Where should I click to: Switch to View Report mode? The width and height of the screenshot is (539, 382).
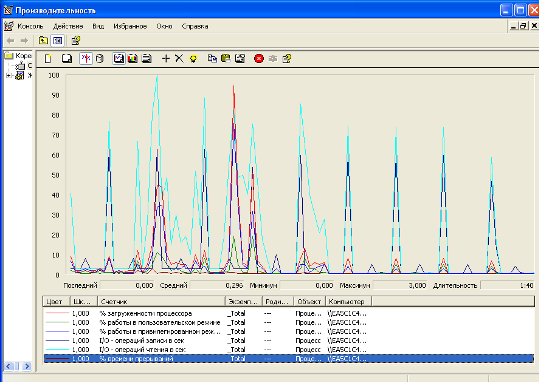coord(147,58)
